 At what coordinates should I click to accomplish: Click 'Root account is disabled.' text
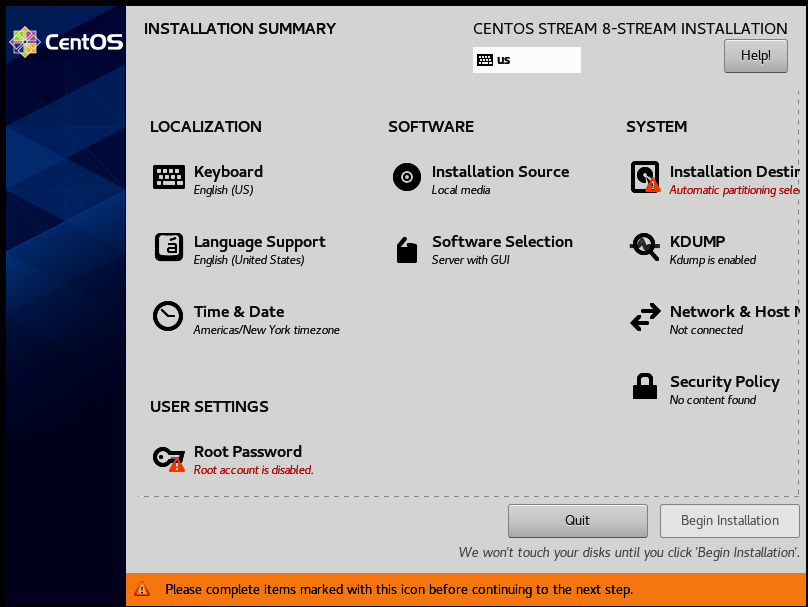tap(254, 470)
